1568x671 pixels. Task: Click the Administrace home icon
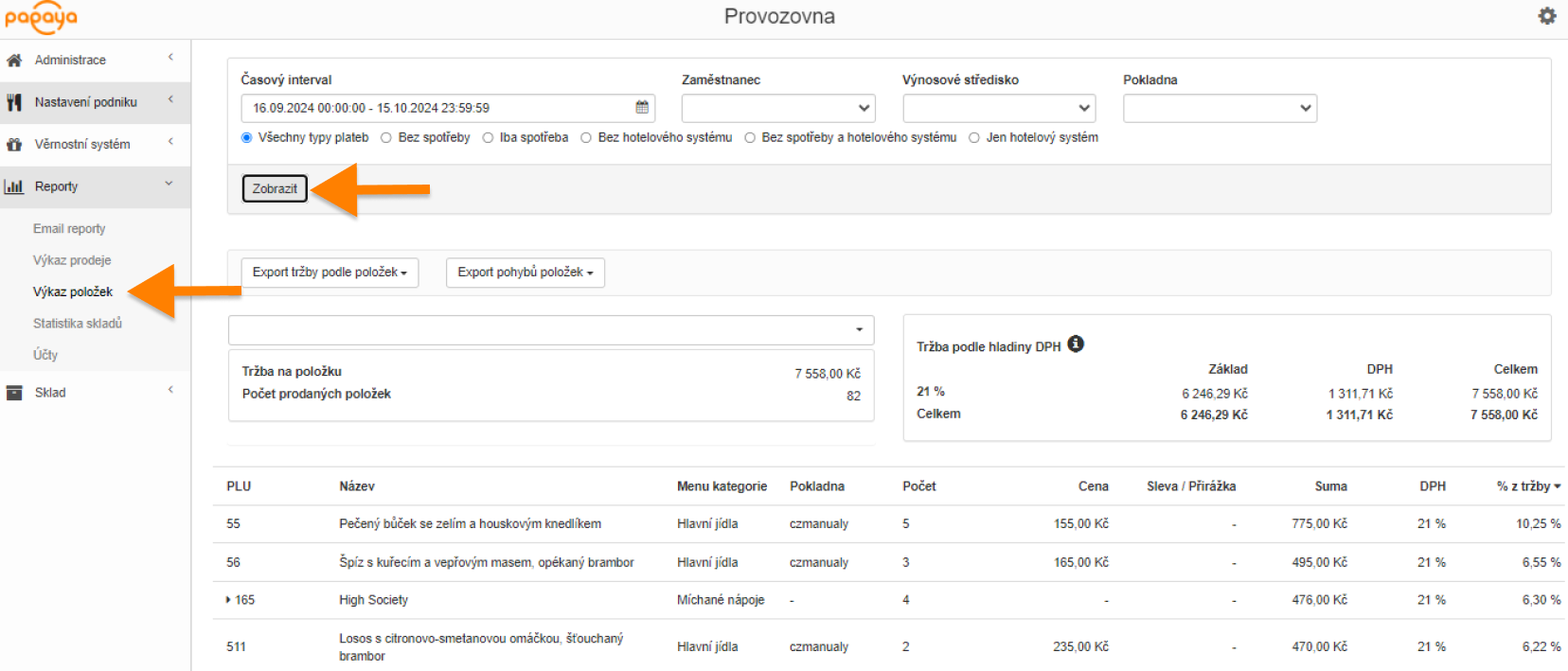click(x=14, y=61)
